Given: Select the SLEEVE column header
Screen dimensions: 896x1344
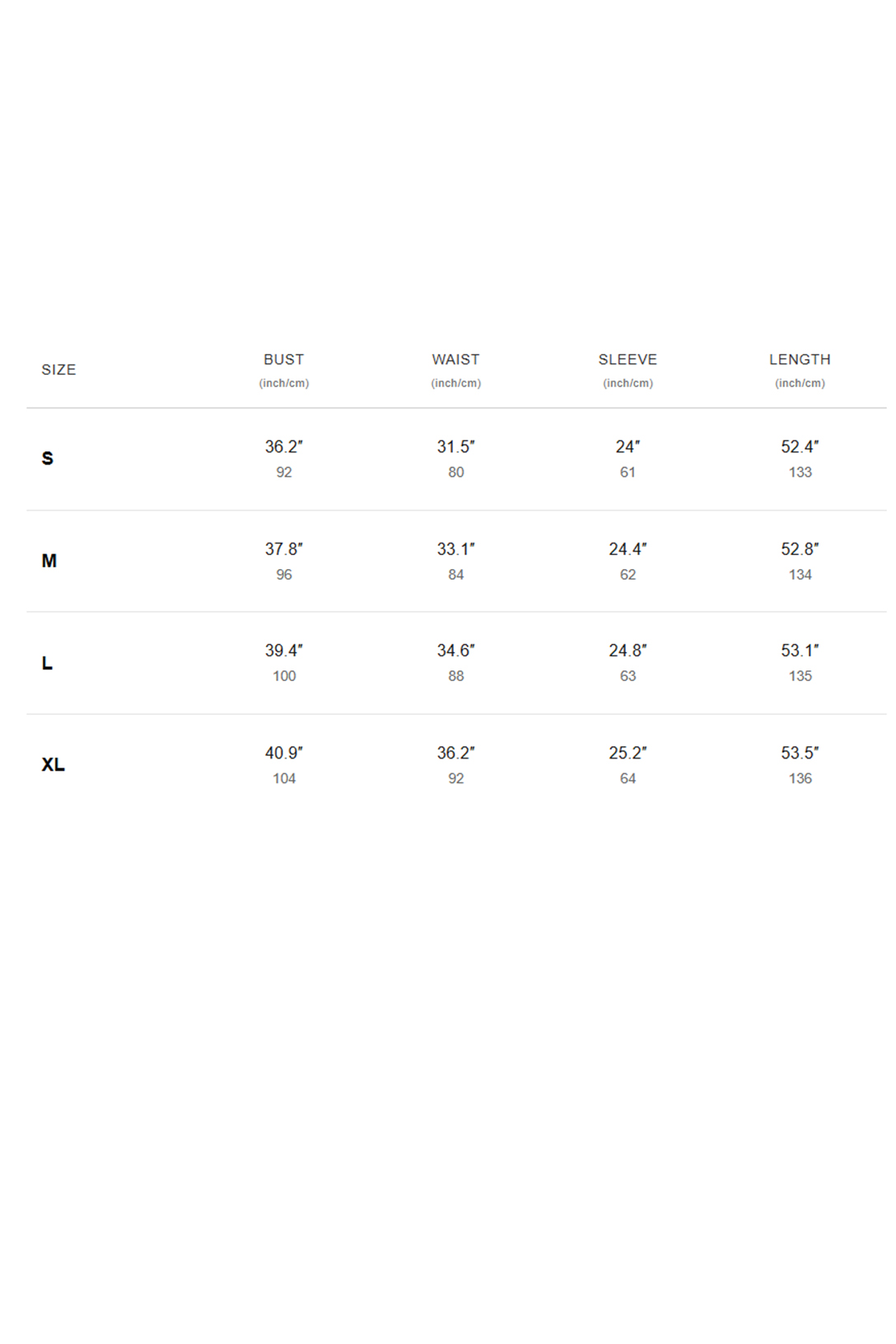Looking at the screenshot, I should pos(628,360).
